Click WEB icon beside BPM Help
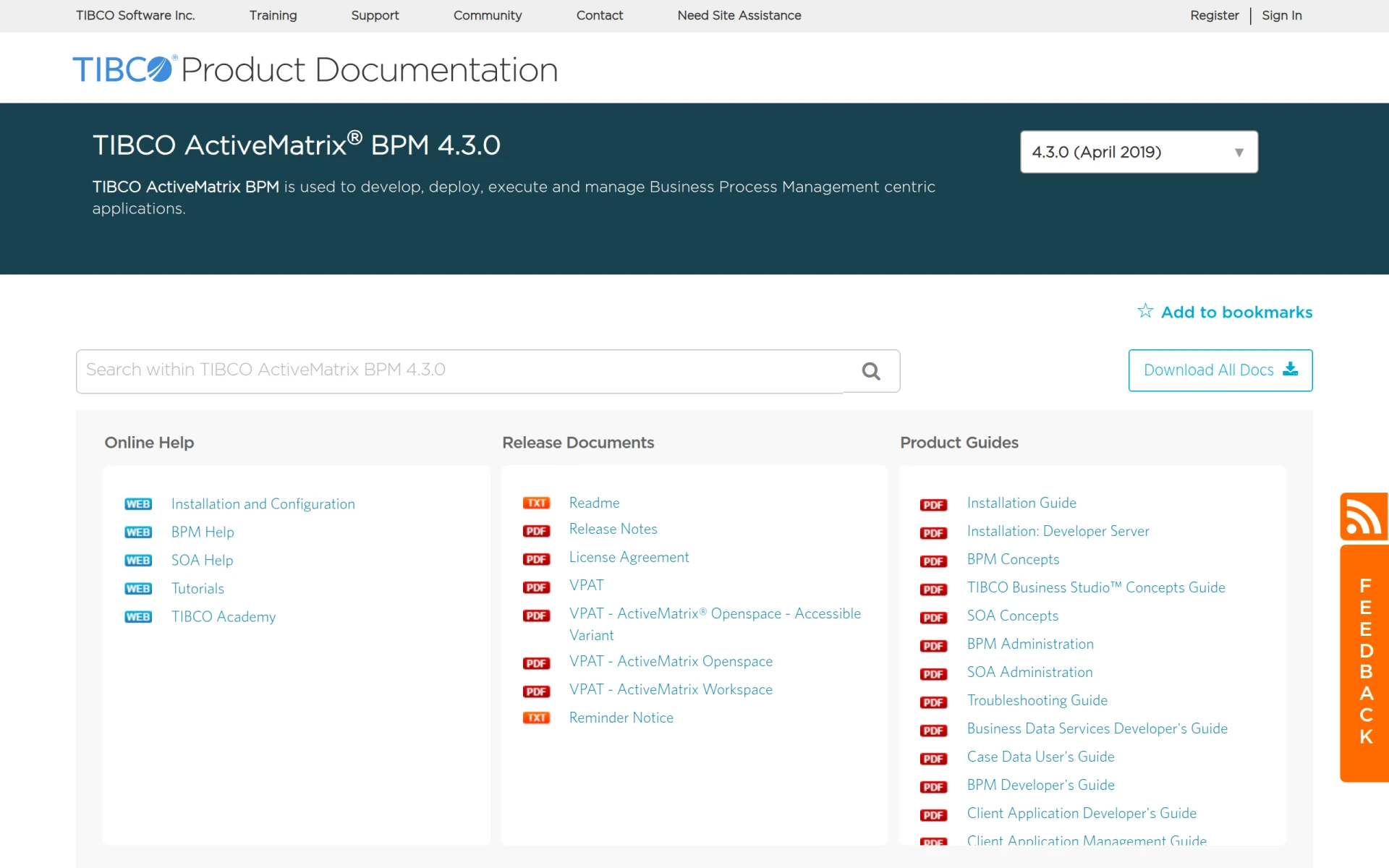This screenshot has height=868, width=1389. pyautogui.click(x=138, y=532)
